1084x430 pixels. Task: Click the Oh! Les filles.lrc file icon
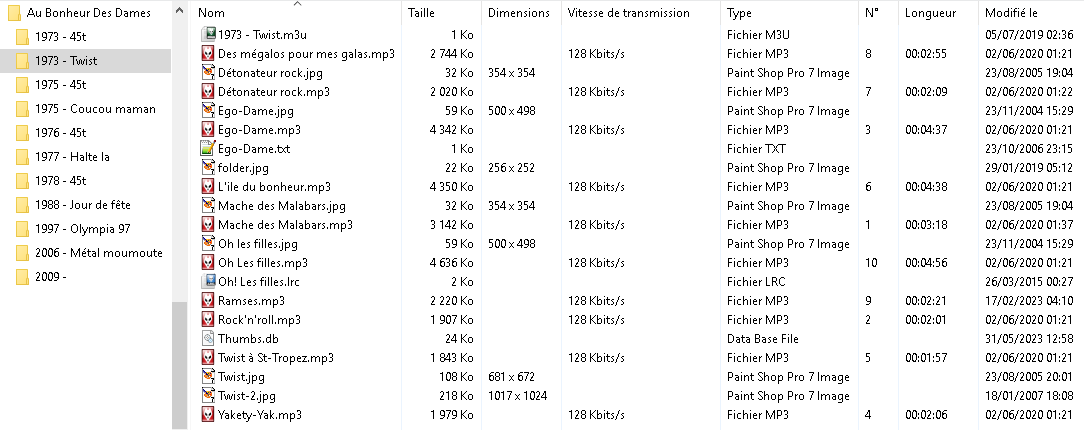tap(207, 281)
